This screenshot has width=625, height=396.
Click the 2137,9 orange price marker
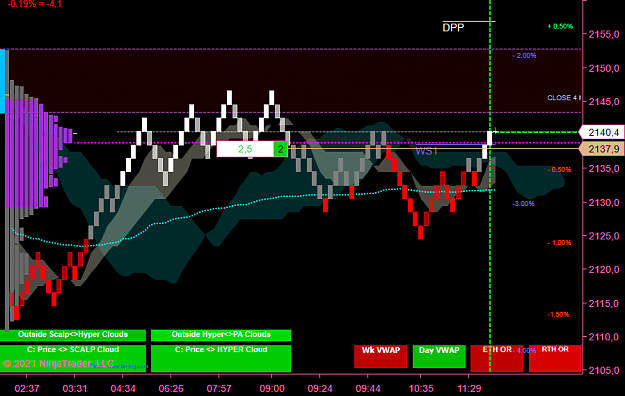601,149
